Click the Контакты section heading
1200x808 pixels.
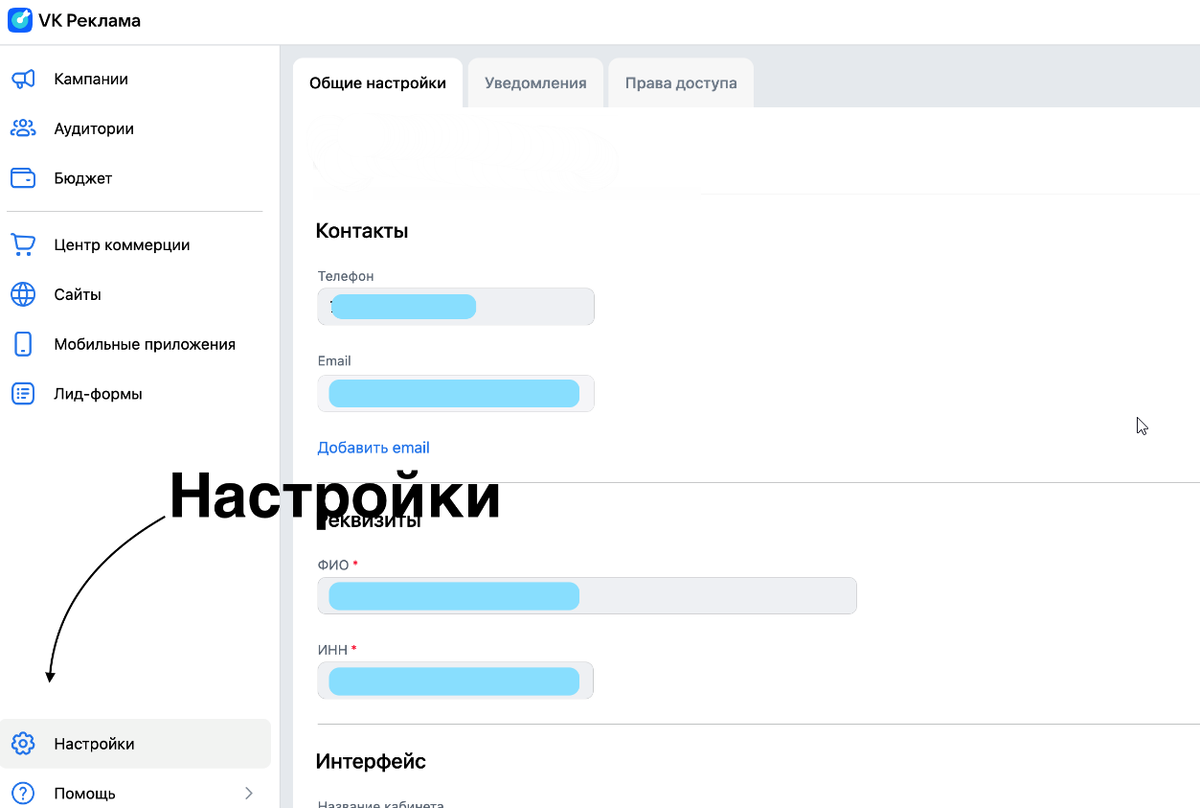pos(362,231)
